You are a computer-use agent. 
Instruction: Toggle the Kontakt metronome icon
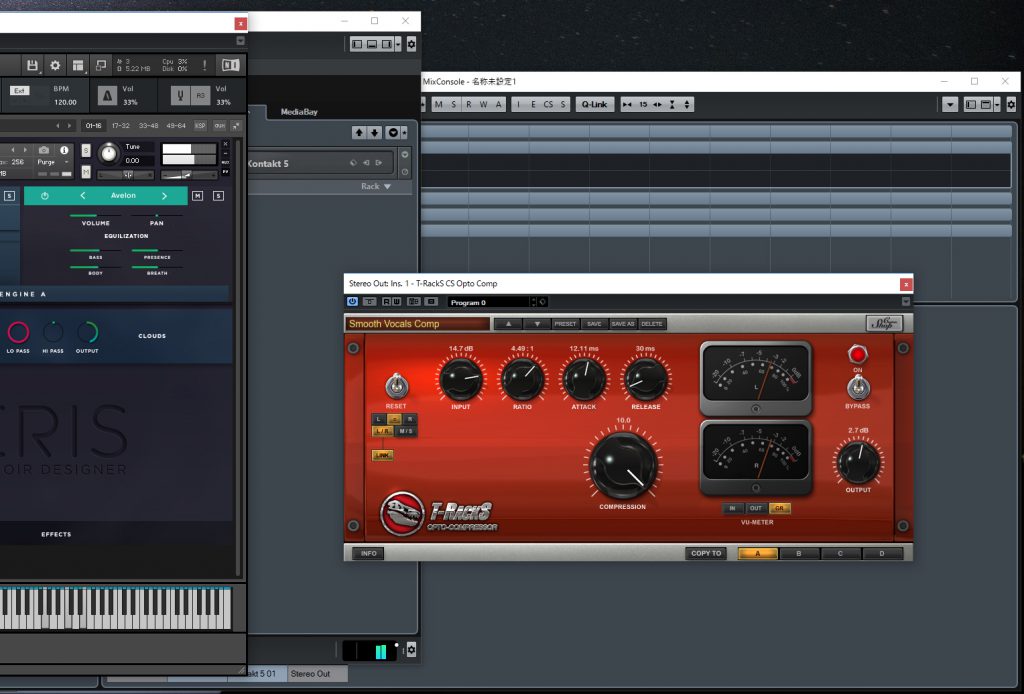click(x=107, y=96)
